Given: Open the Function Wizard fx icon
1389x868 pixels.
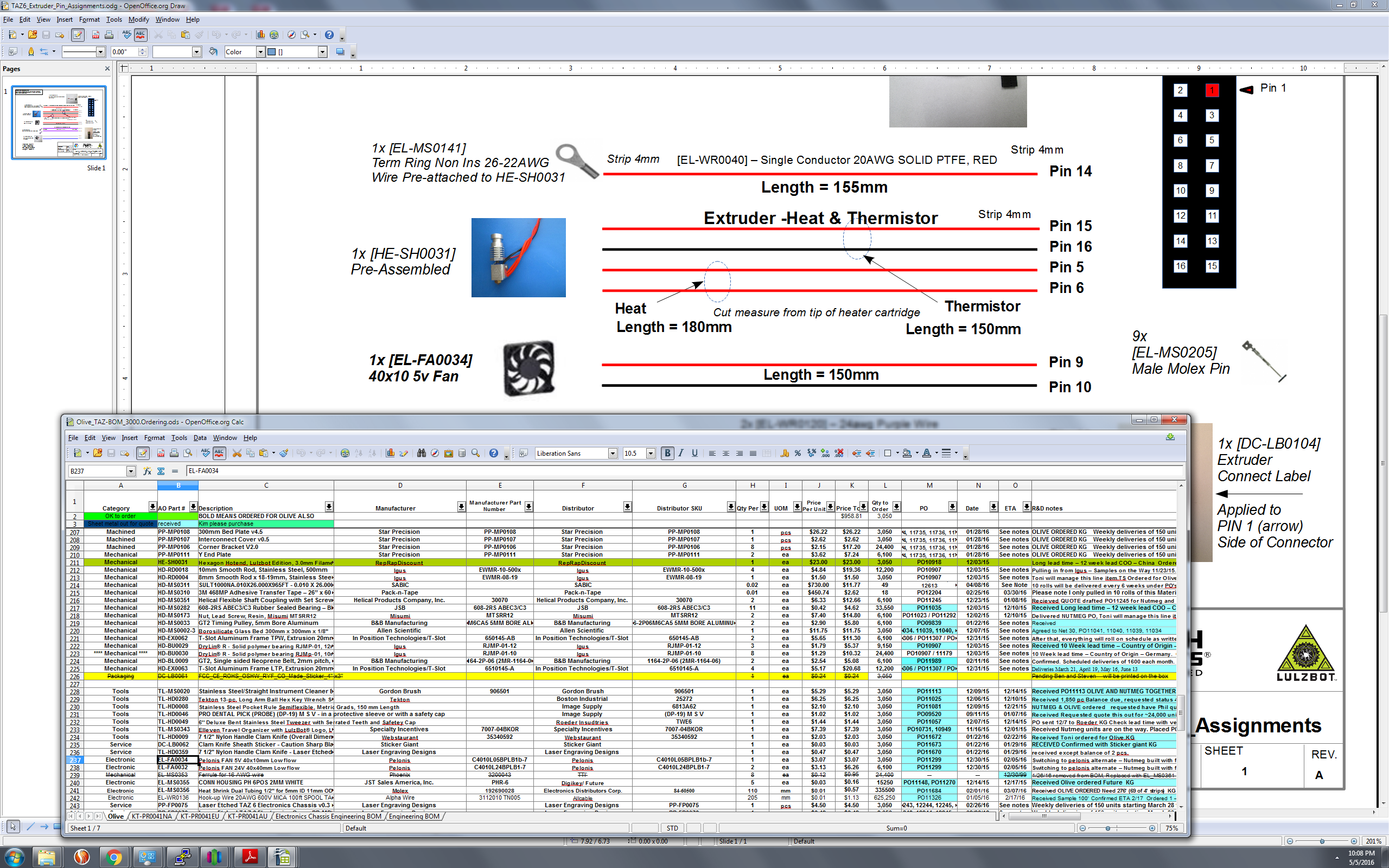Looking at the screenshot, I should [147, 471].
